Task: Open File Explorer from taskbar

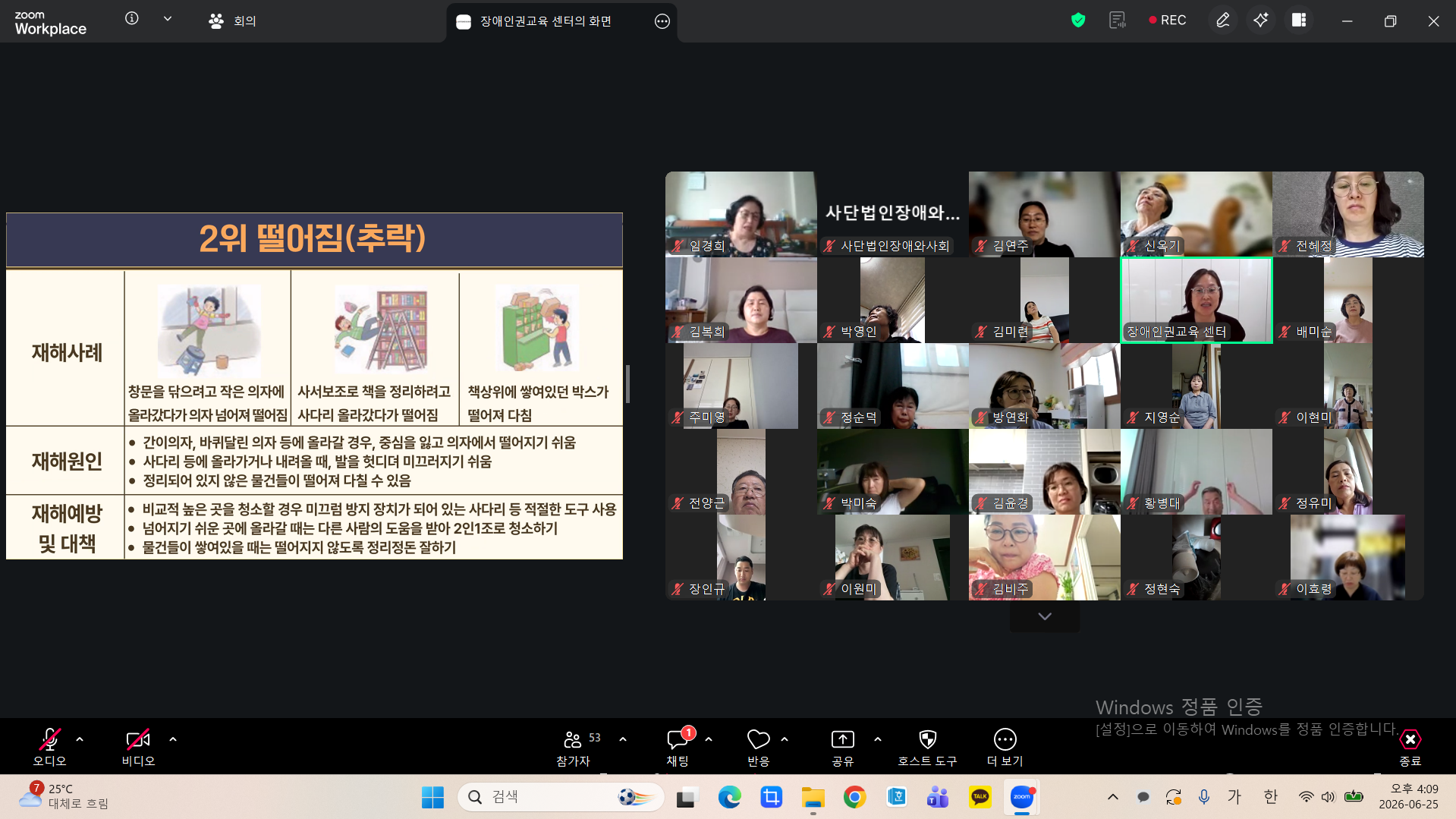Action: [813, 797]
